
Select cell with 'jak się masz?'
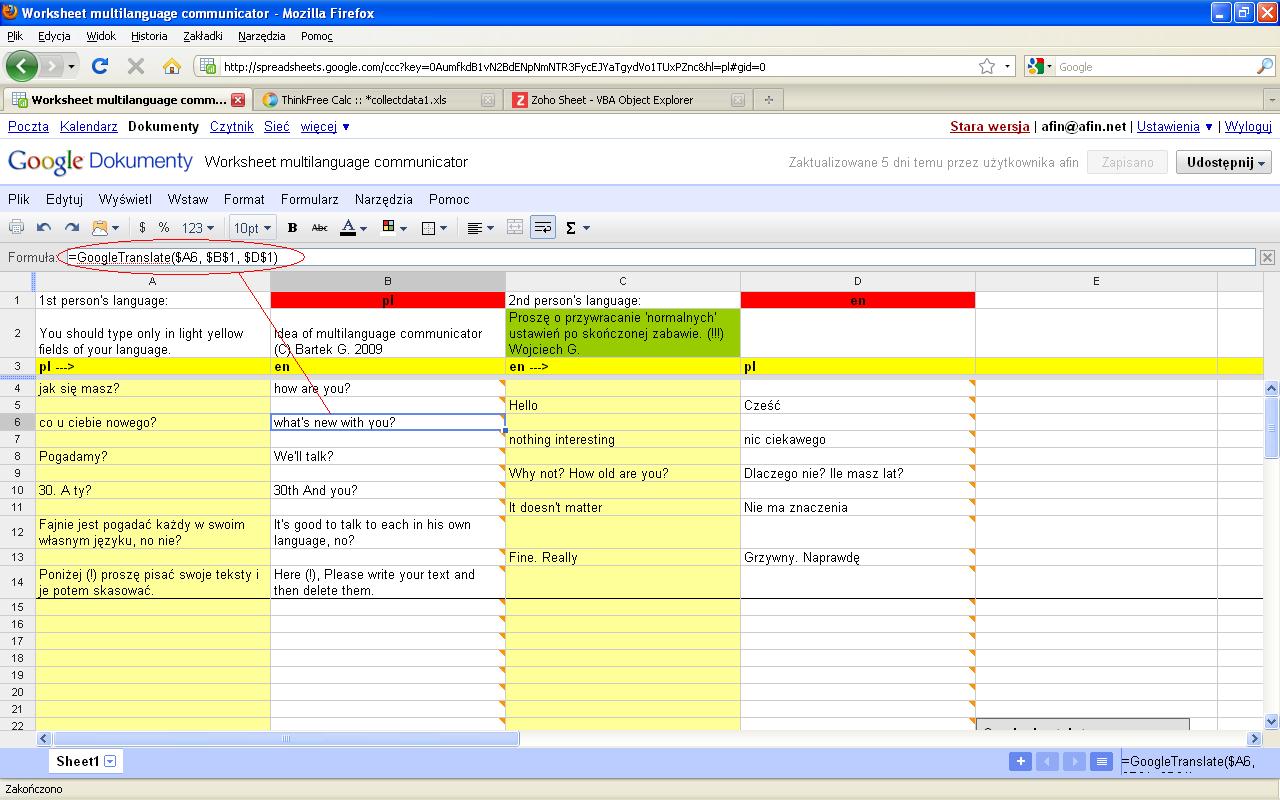pos(153,388)
